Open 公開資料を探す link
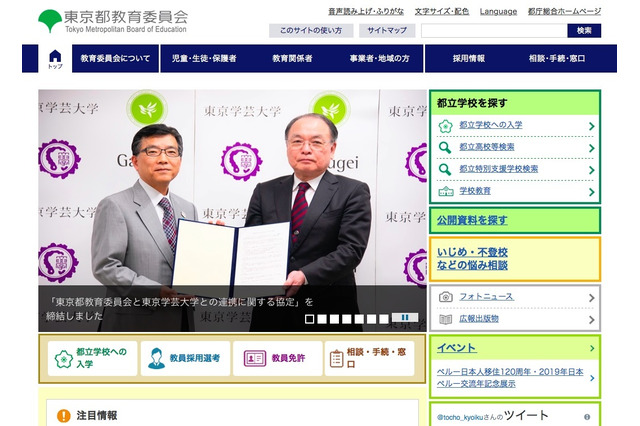The image size is (640, 426). click(472, 220)
